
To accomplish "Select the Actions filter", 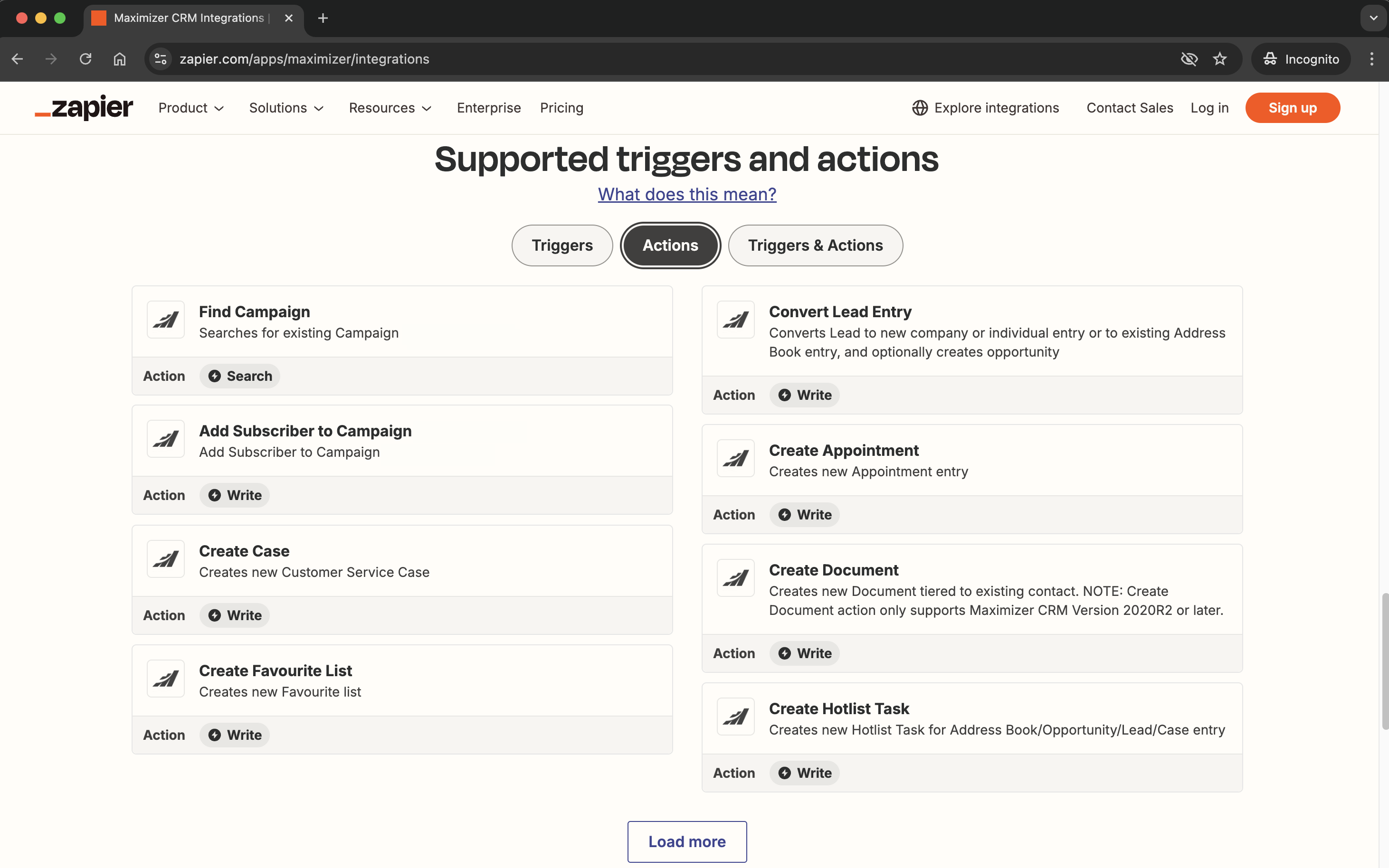I will coord(670,245).
